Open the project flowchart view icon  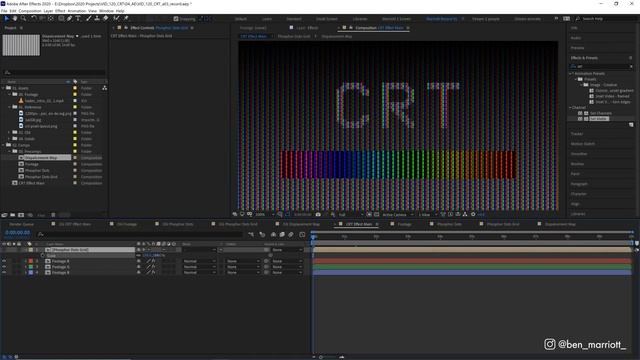104,88
